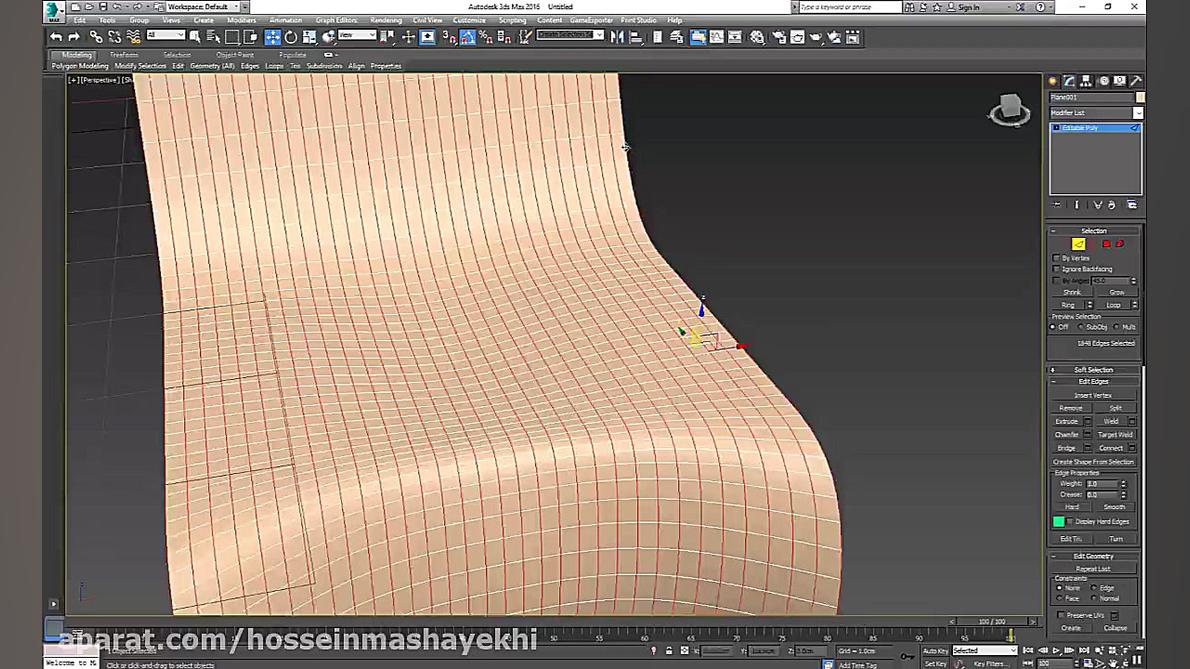Activate Select and Rotate tool
The image size is (1190, 669).
coord(291,36)
